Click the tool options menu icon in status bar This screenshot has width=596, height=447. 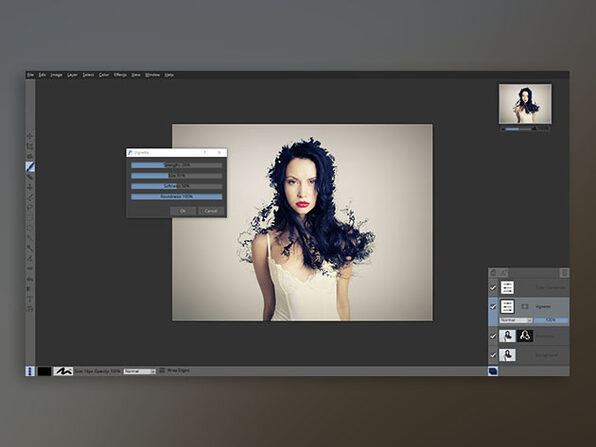point(30,371)
